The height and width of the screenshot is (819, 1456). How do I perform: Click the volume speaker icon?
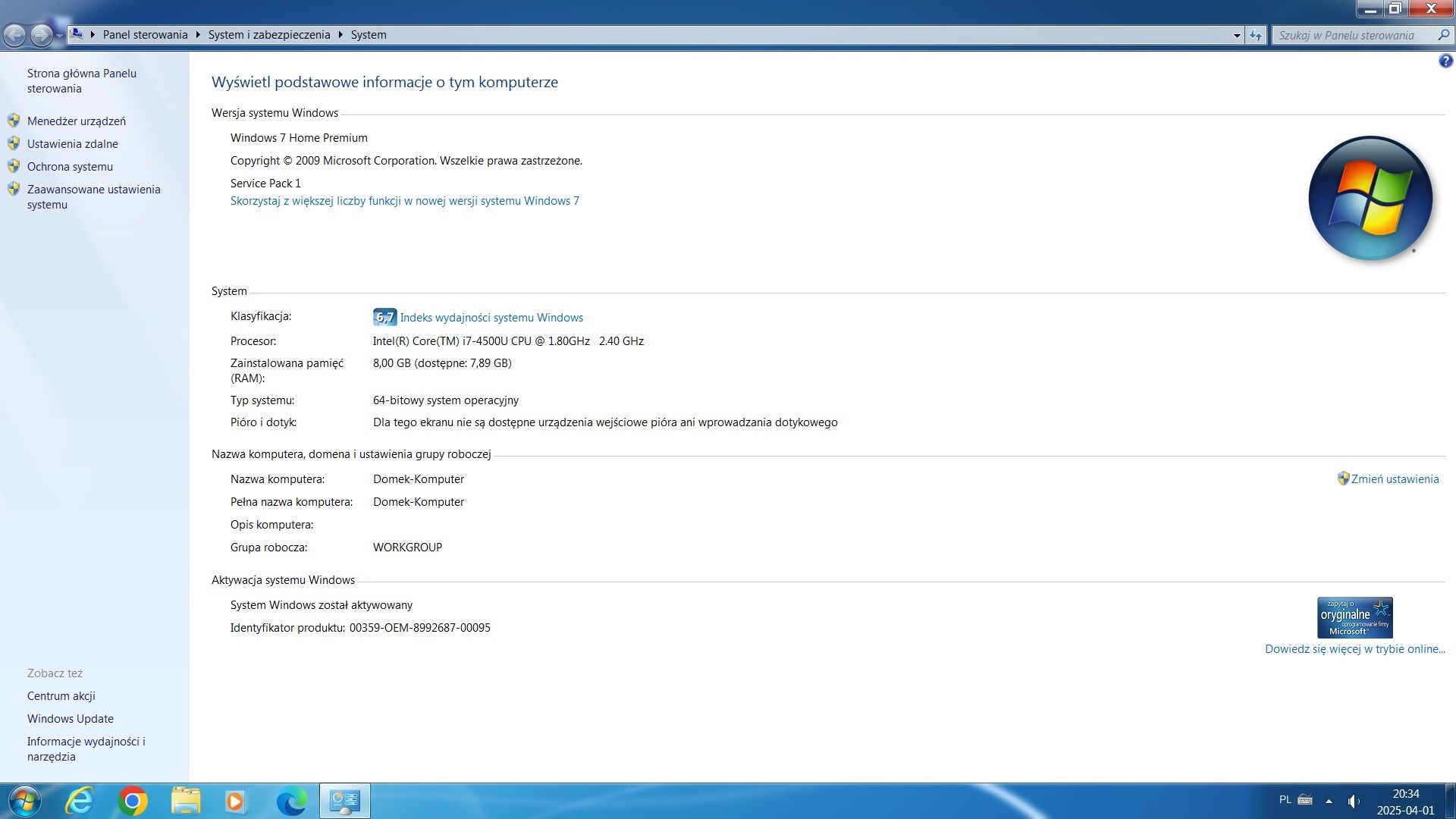tap(1354, 801)
